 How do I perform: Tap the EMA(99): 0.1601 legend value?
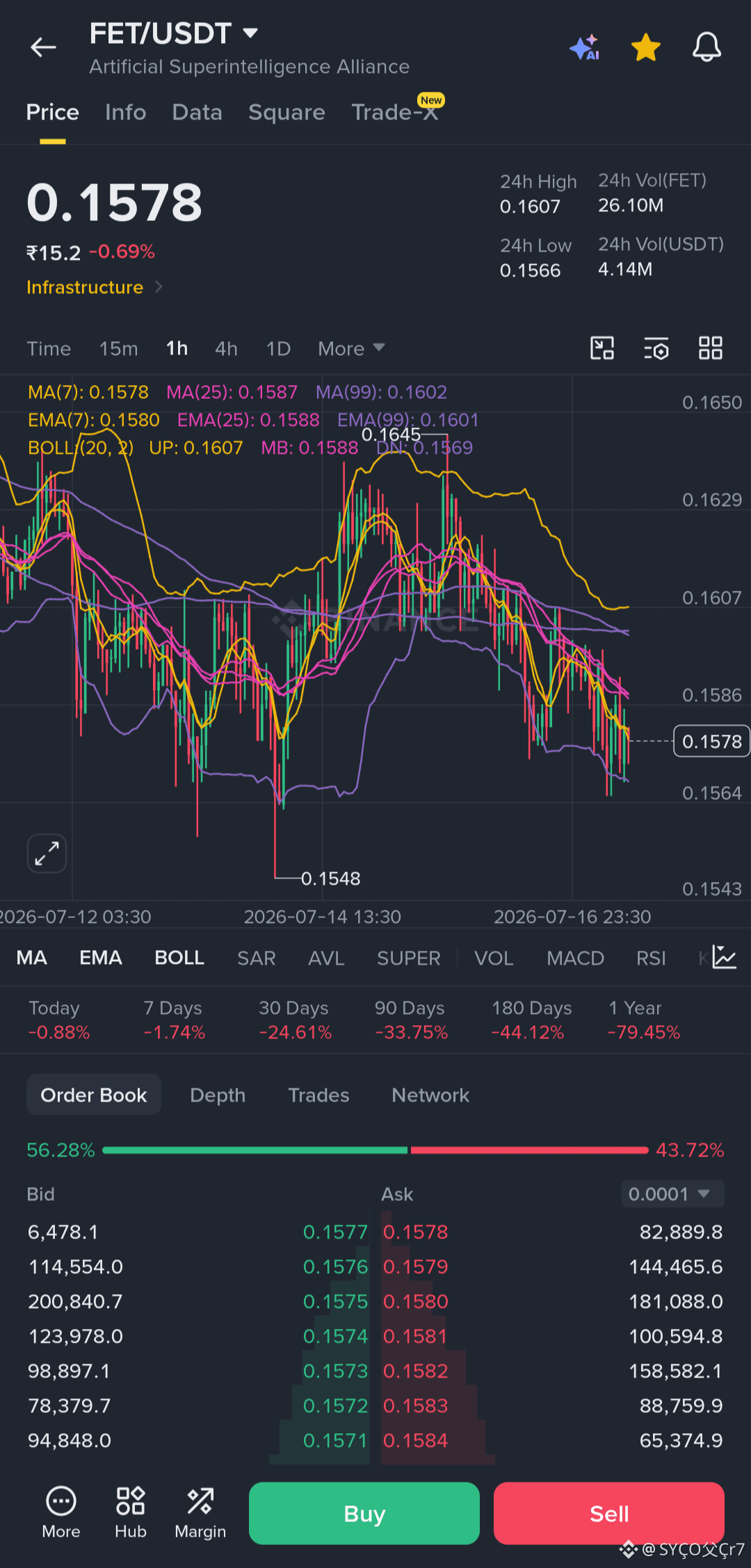tap(408, 420)
